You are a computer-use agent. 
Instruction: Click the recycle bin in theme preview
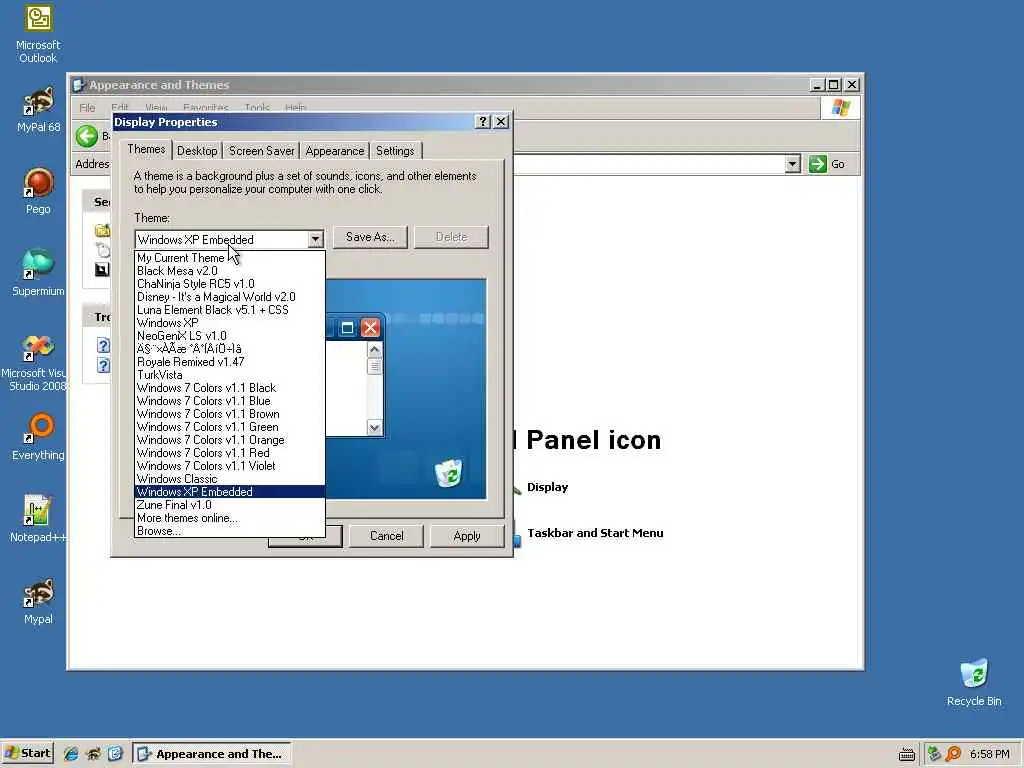point(449,472)
